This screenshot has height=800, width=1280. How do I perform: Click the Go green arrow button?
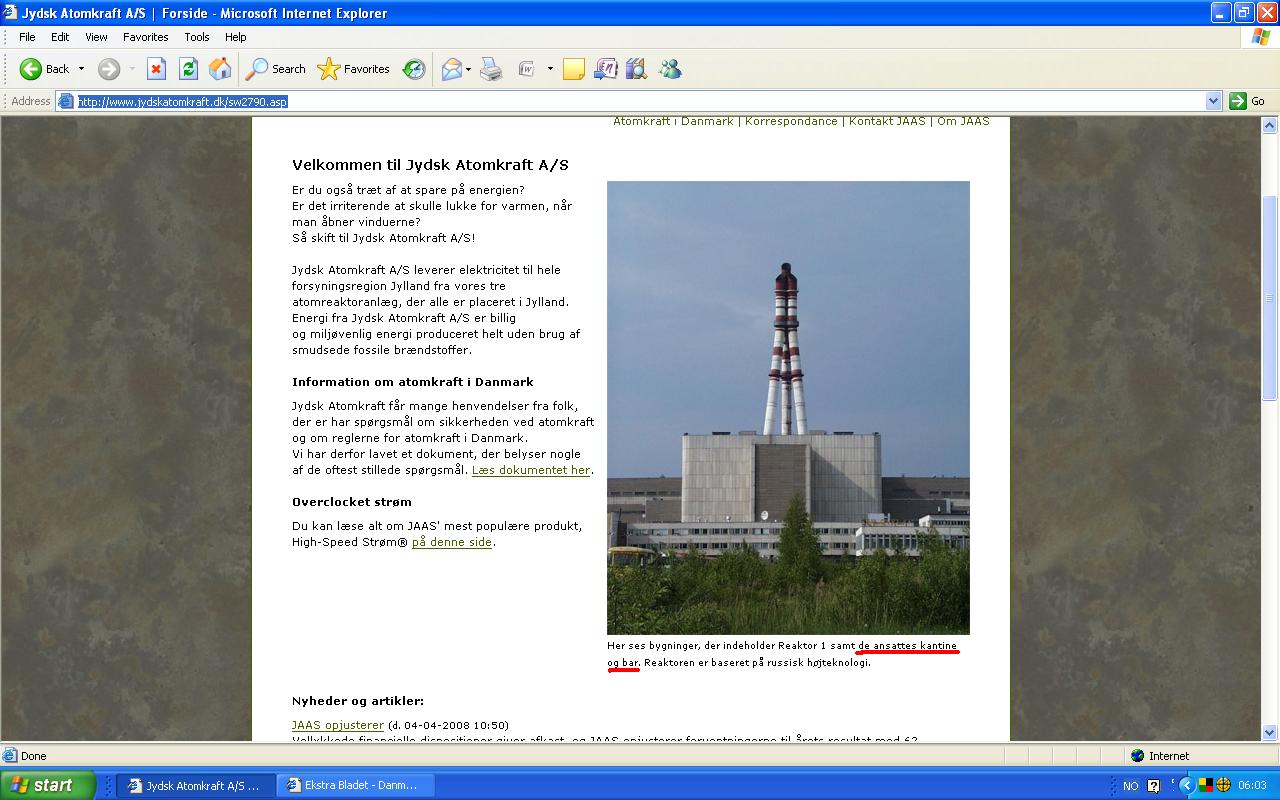[x=1249, y=101]
